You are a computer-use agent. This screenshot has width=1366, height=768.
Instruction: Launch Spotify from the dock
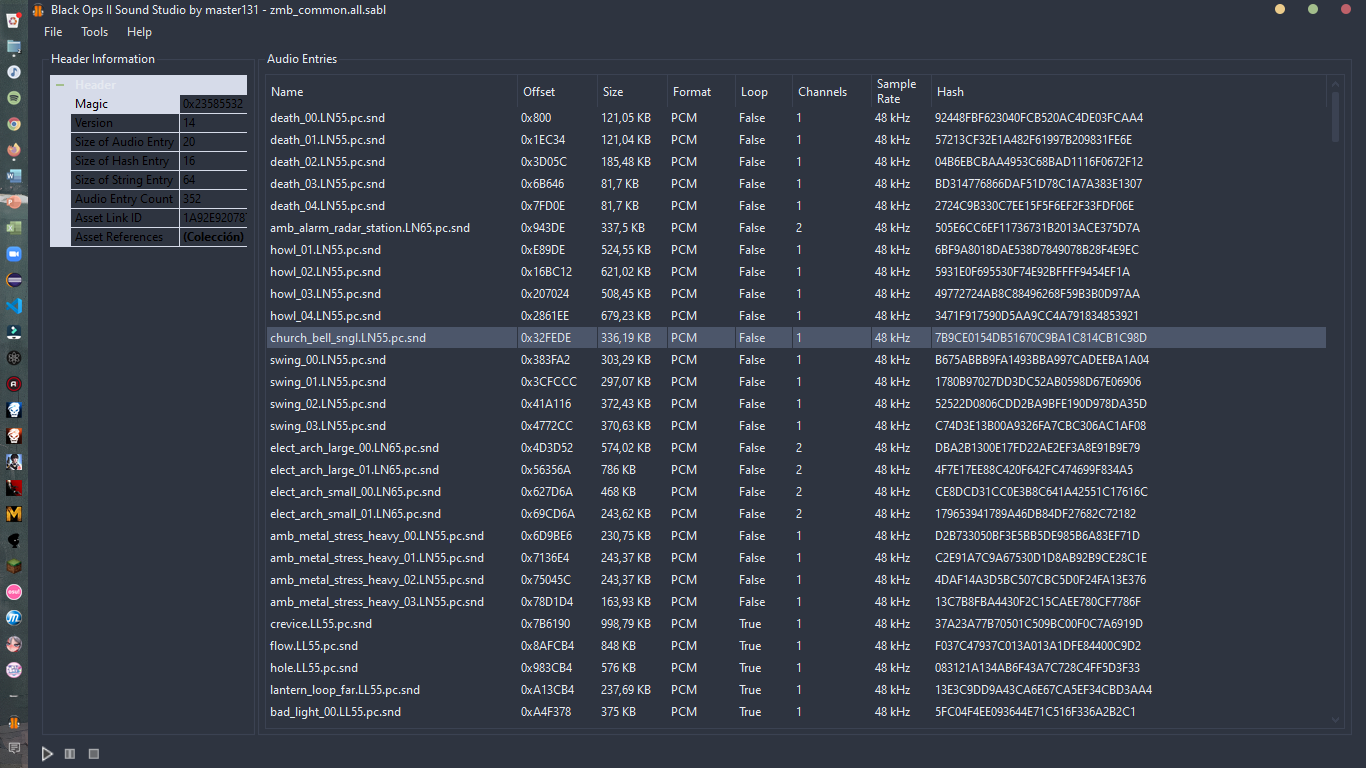click(14, 98)
